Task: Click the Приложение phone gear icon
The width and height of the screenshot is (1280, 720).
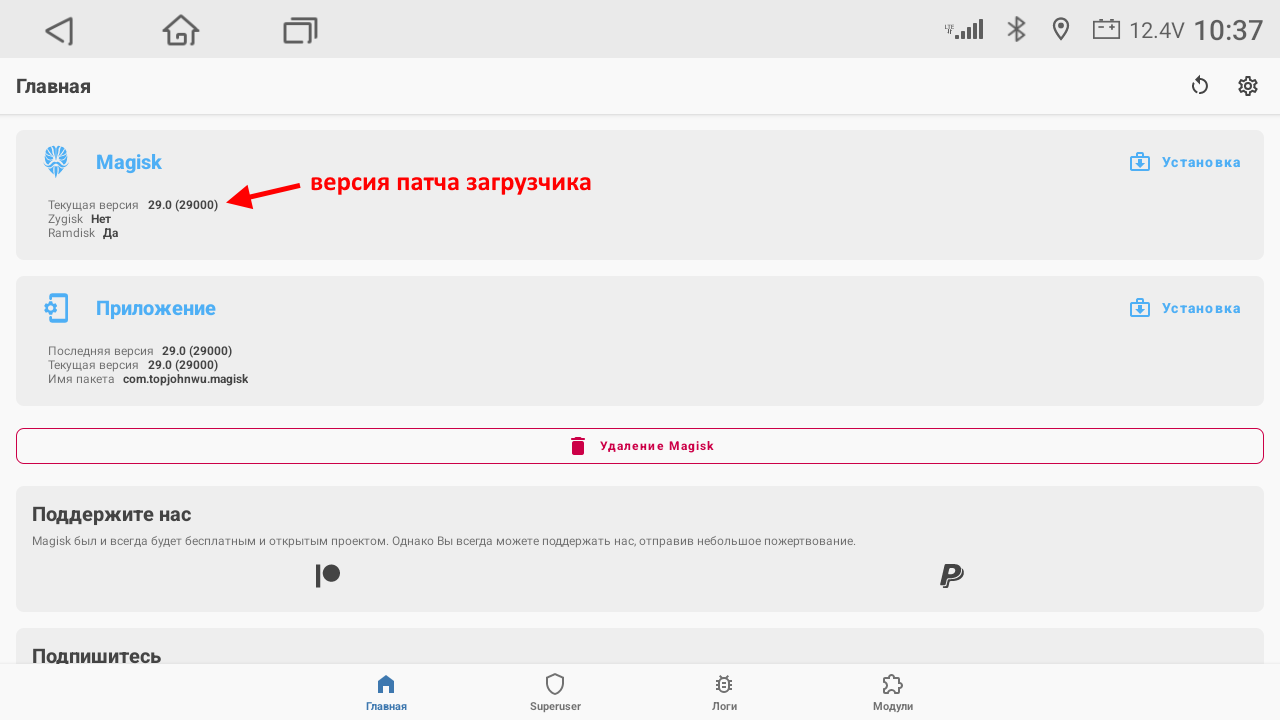Action: coord(56,308)
